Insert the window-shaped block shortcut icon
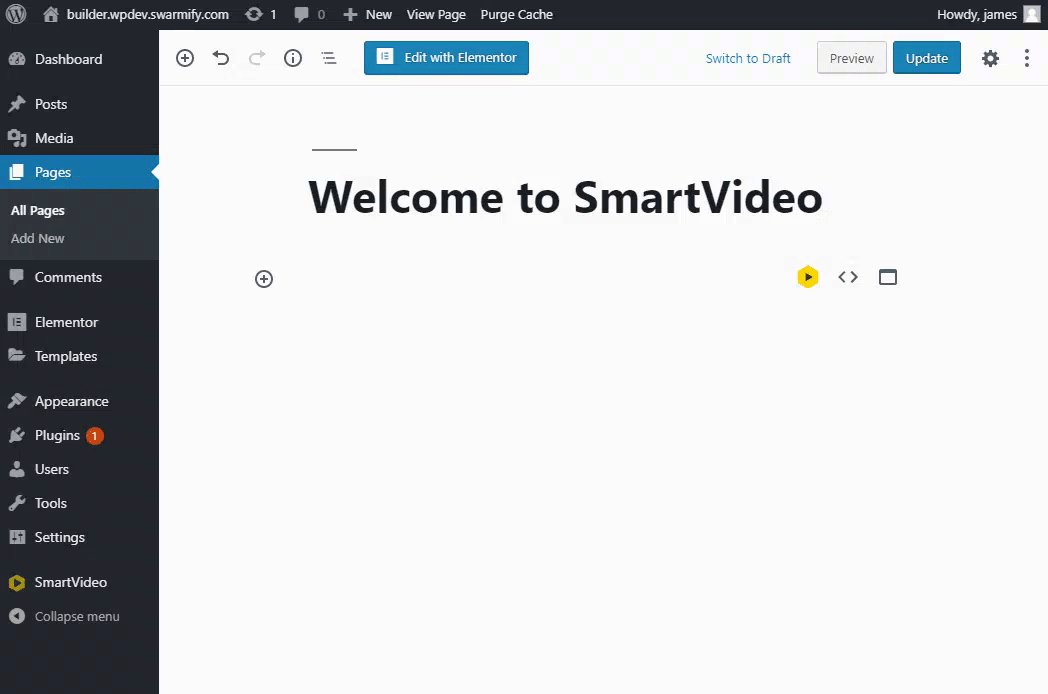This screenshot has width=1048, height=694. click(x=888, y=277)
